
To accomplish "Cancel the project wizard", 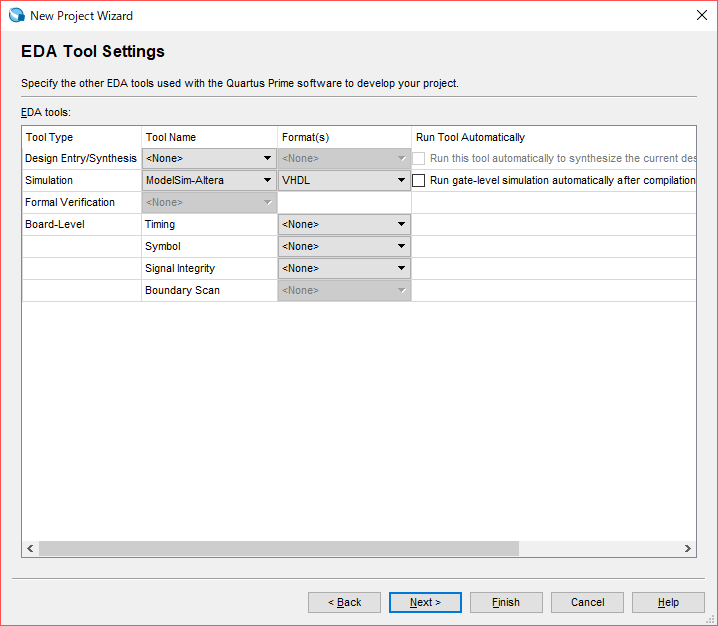I will click(587, 603).
